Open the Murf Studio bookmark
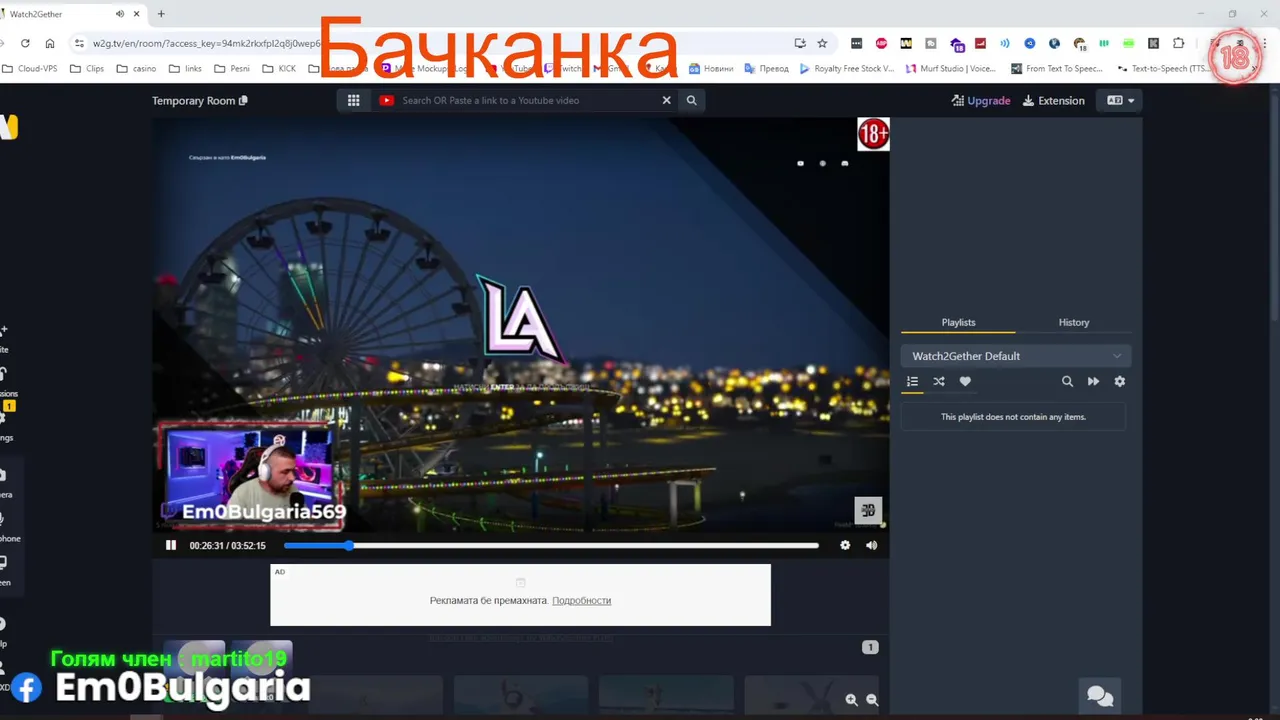This screenshot has width=1280, height=720. [x=951, y=69]
